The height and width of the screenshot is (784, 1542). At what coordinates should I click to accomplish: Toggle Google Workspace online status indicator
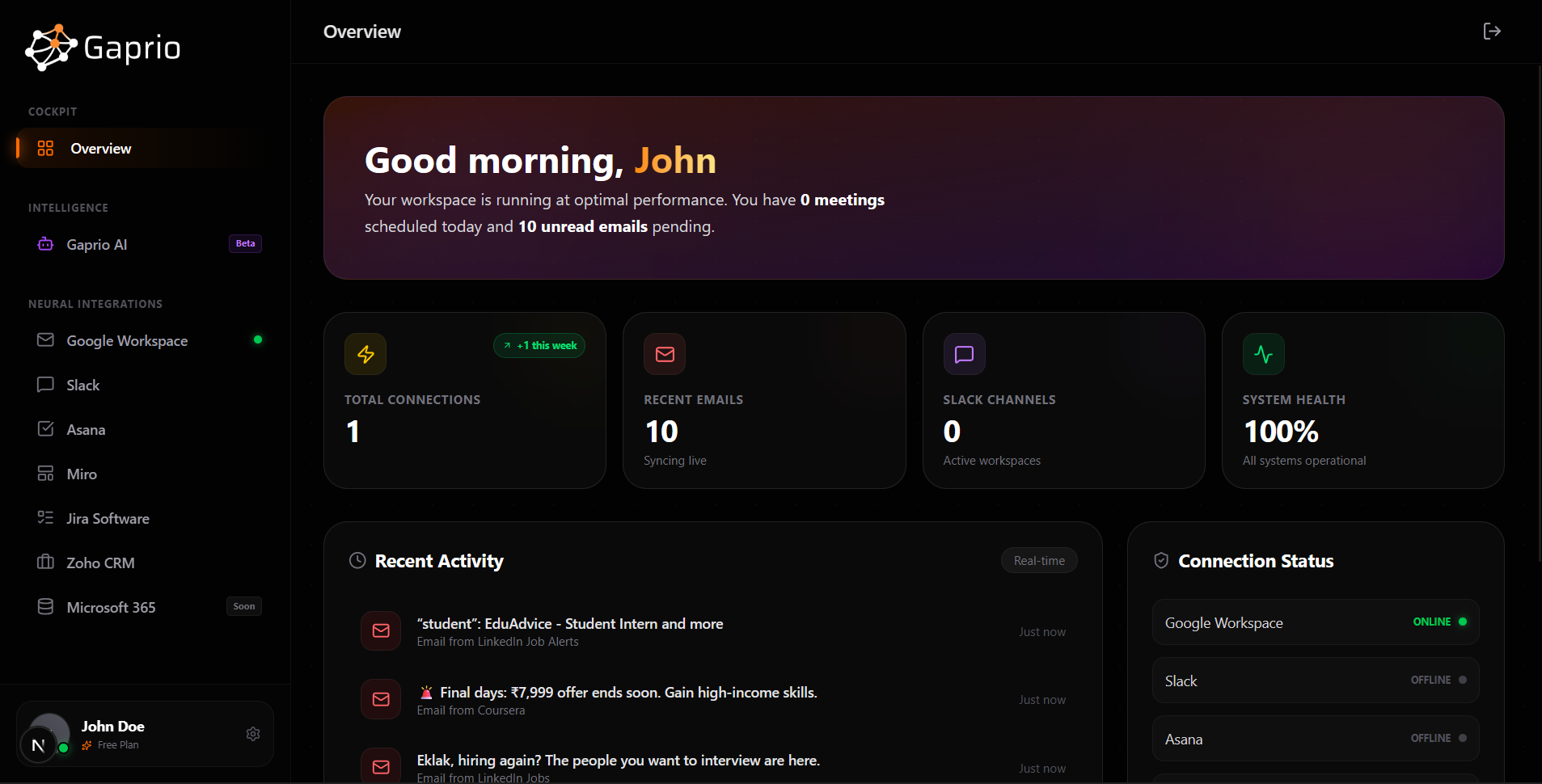[x=1462, y=622]
